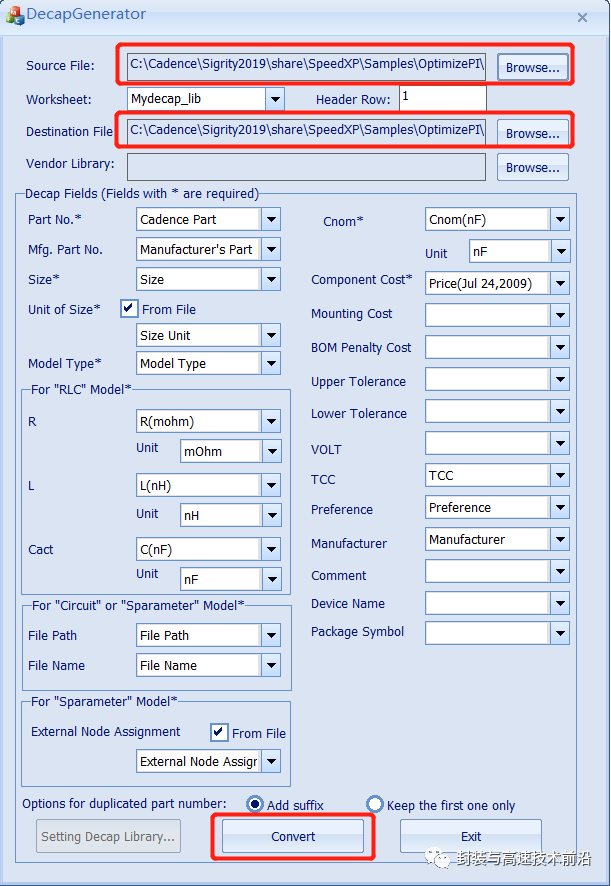611x886 pixels.
Task: Open the Part No. Cadence Part dropdown
Action: tap(271, 219)
